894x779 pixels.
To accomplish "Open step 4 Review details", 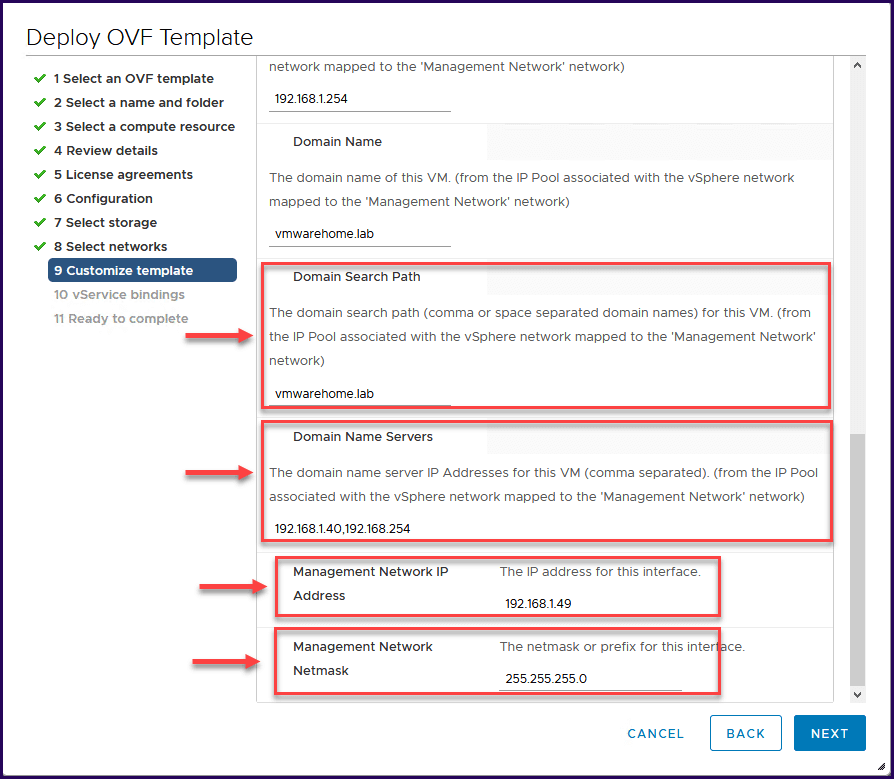I will 105,151.
